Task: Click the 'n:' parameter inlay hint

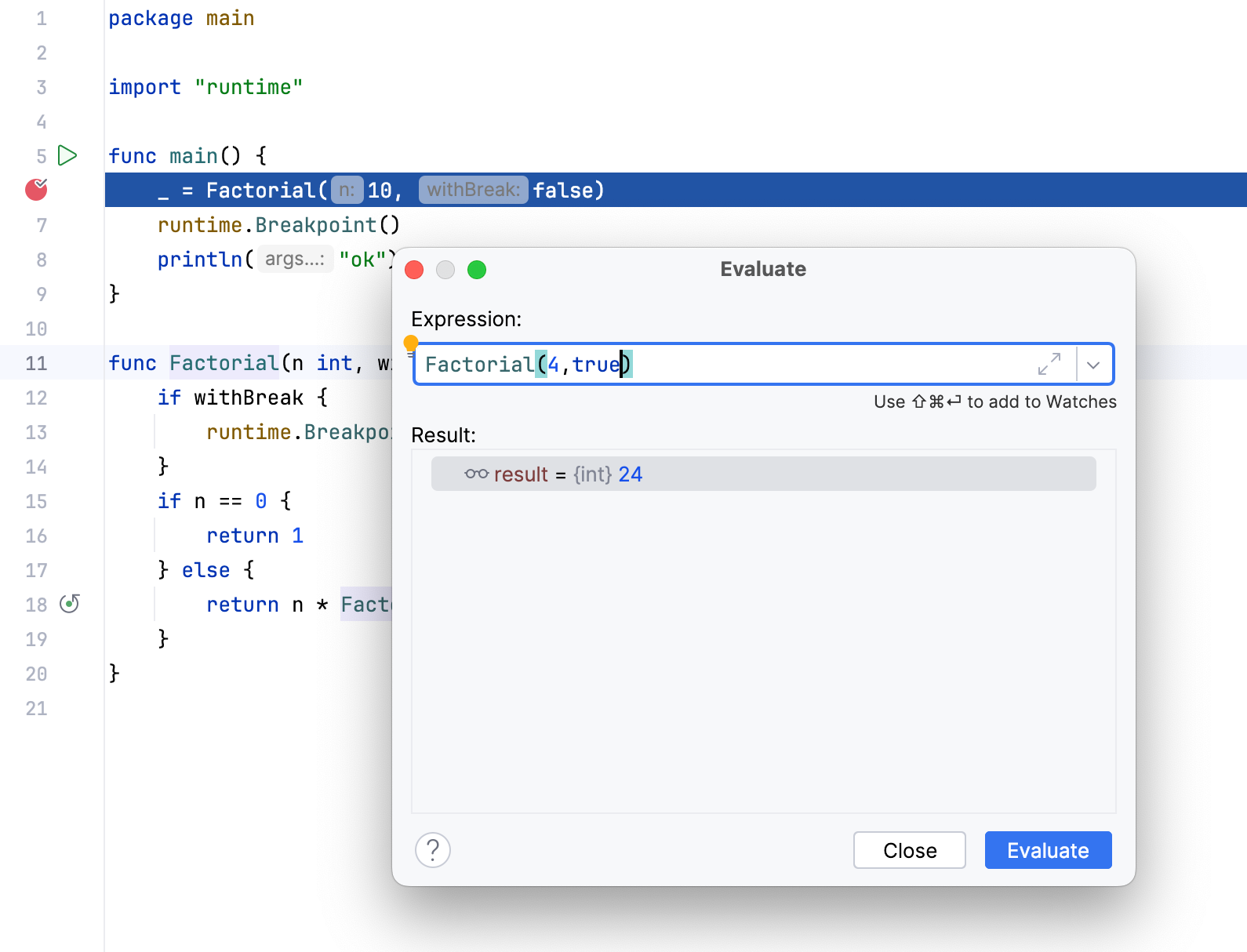Action: point(347,190)
